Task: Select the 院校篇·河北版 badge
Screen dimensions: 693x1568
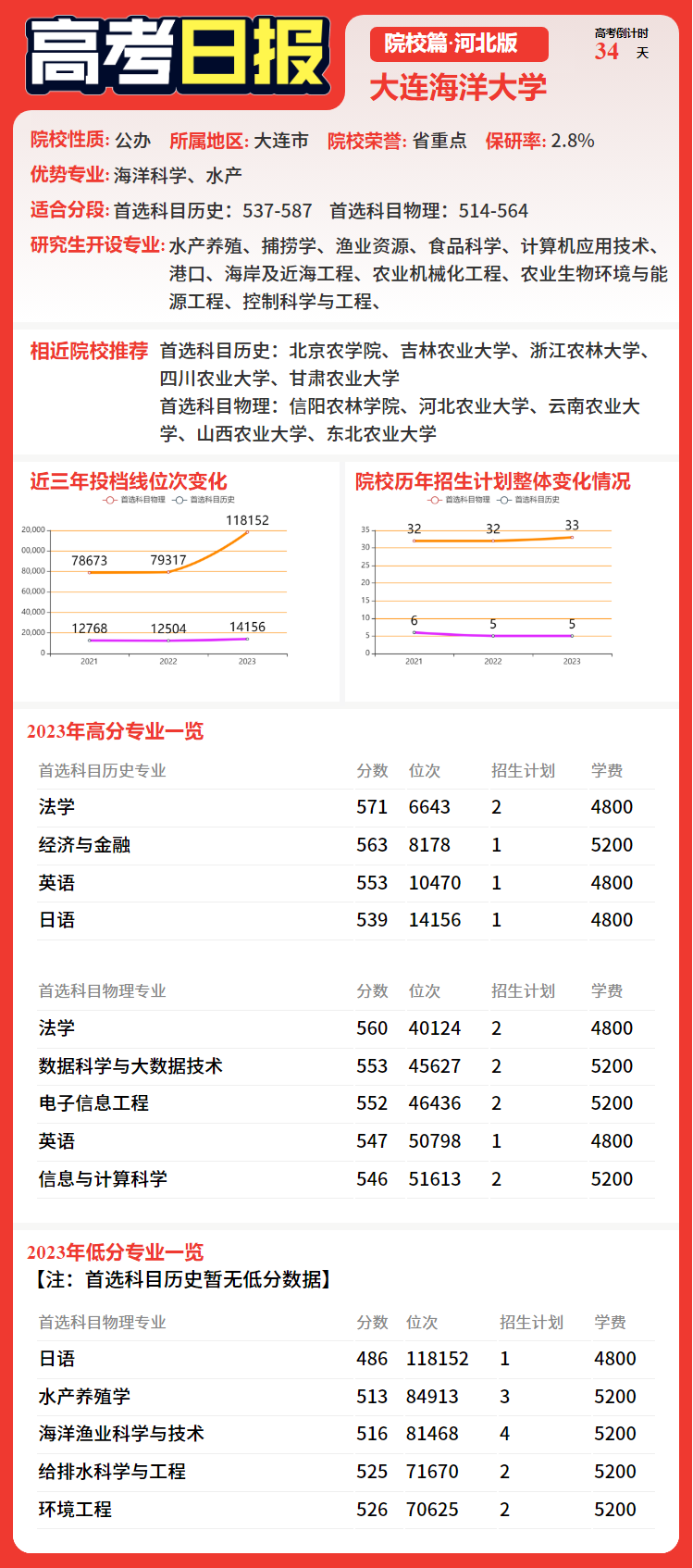Action: [x=459, y=44]
